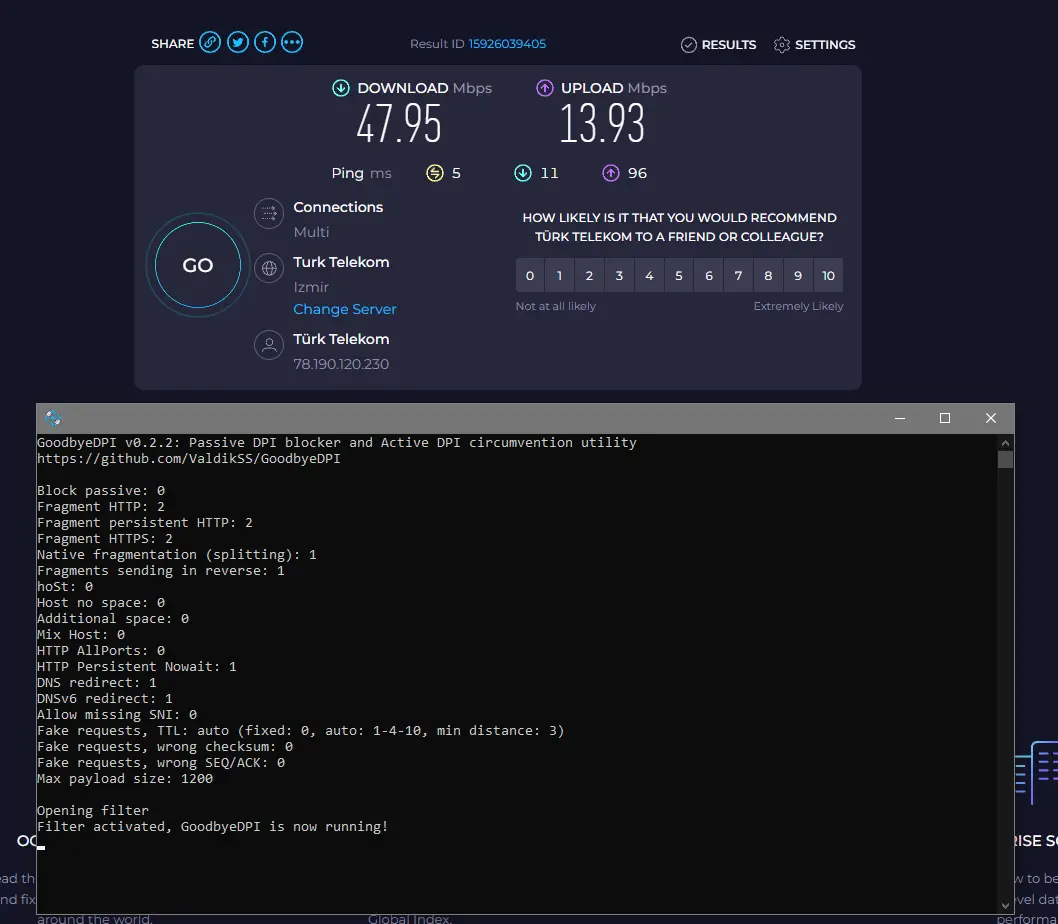
Task: Rate recommendation score 4
Action: click(649, 275)
